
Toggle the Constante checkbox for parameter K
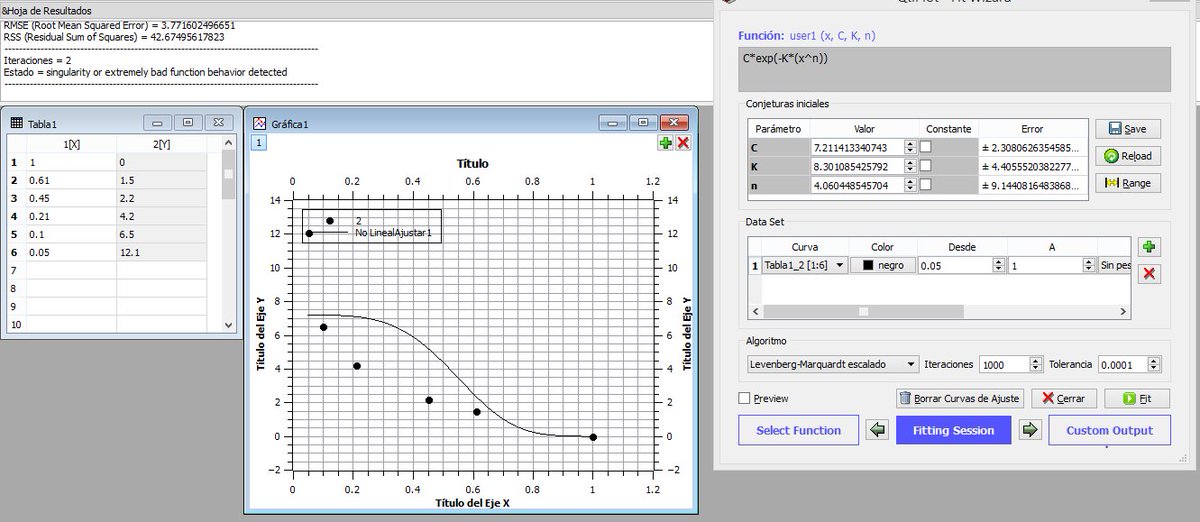click(926, 166)
